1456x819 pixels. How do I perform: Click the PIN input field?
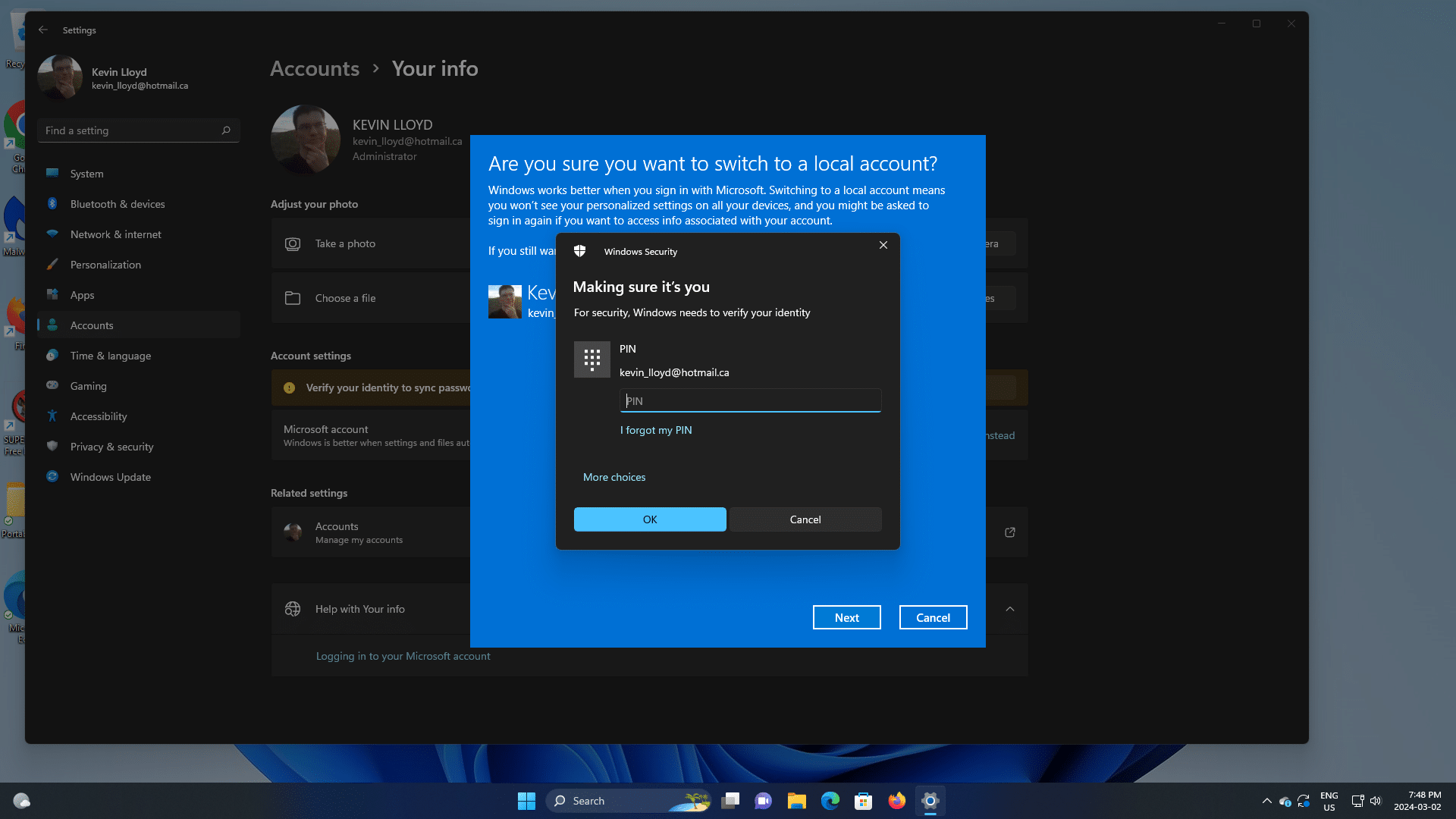pos(750,400)
